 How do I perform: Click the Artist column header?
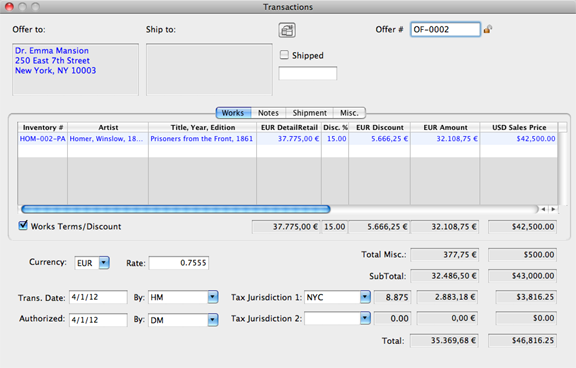pos(108,127)
